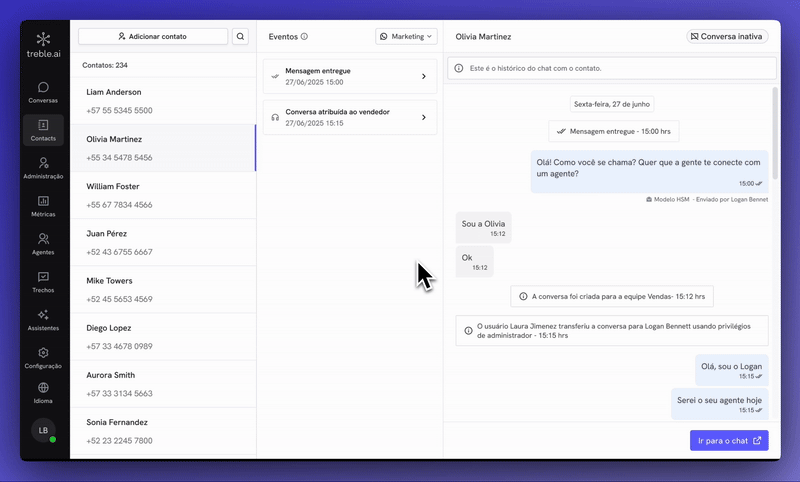Viewport: 800px width, 482px height.
Task: Expand the Mensagem entregue event chevron
Action: click(x=423, y=76)
